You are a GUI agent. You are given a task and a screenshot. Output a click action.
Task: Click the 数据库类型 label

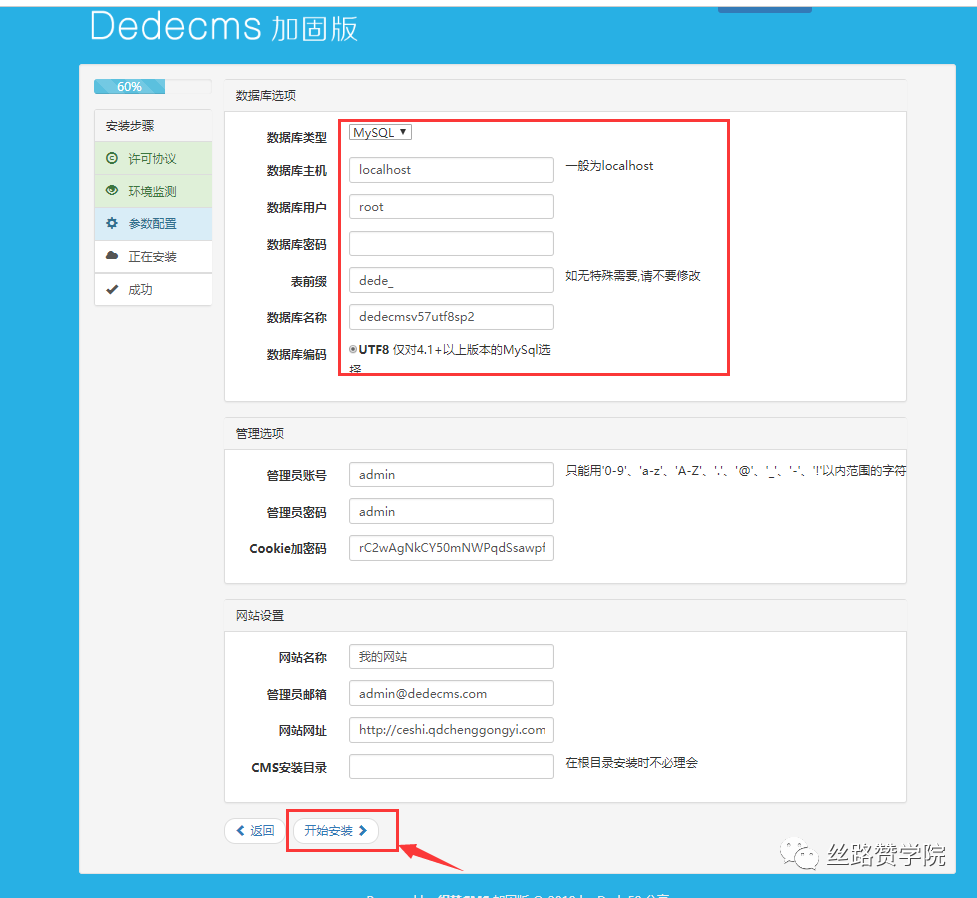coord(297,138)
